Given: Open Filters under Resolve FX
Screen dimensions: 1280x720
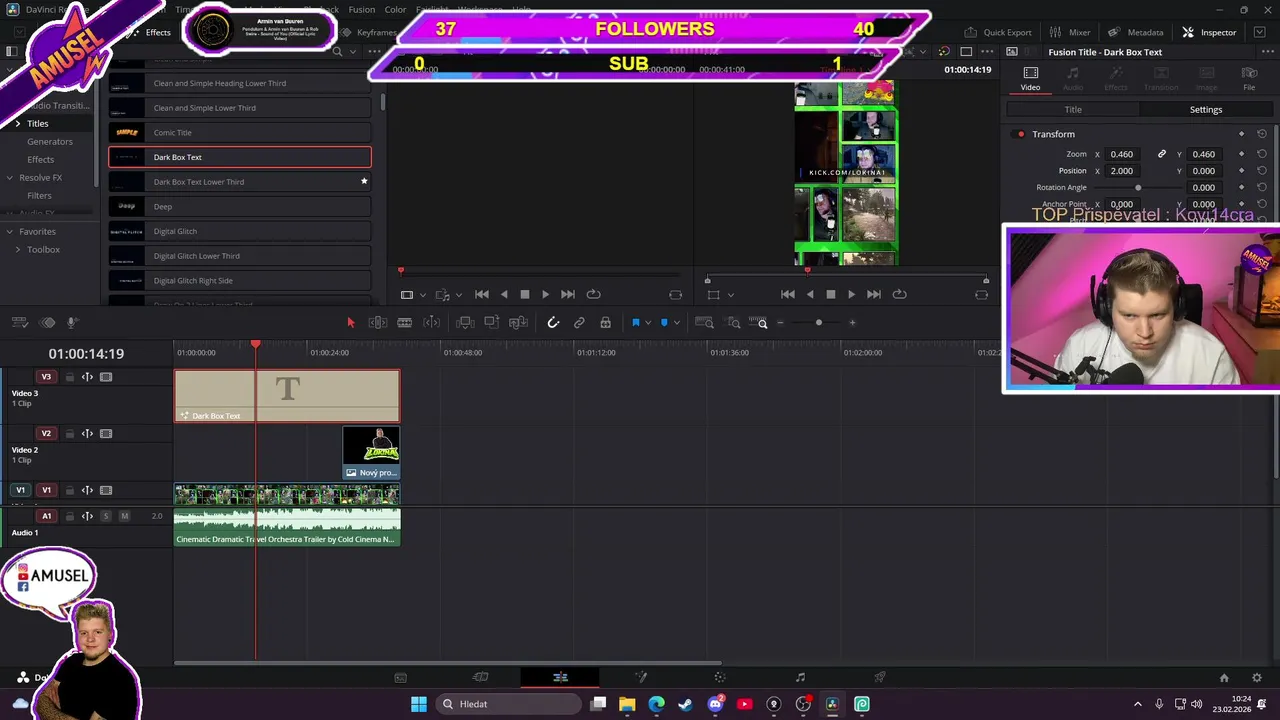Looking at the screenshot, I should pyautogui.click(x=39, y=195).
